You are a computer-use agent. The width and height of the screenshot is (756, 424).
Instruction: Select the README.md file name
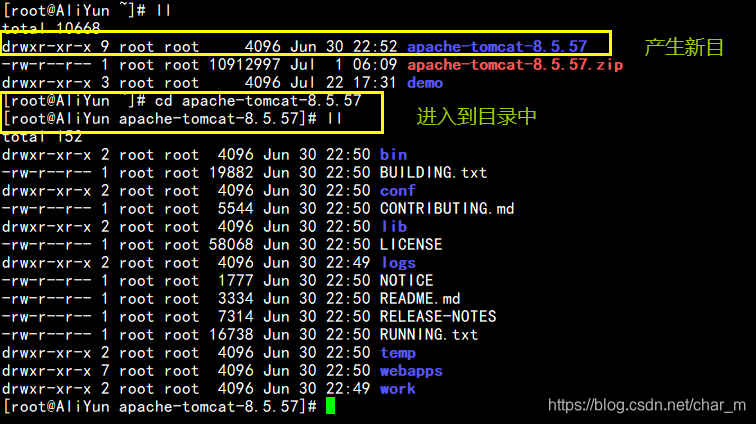tap(420, 299)
